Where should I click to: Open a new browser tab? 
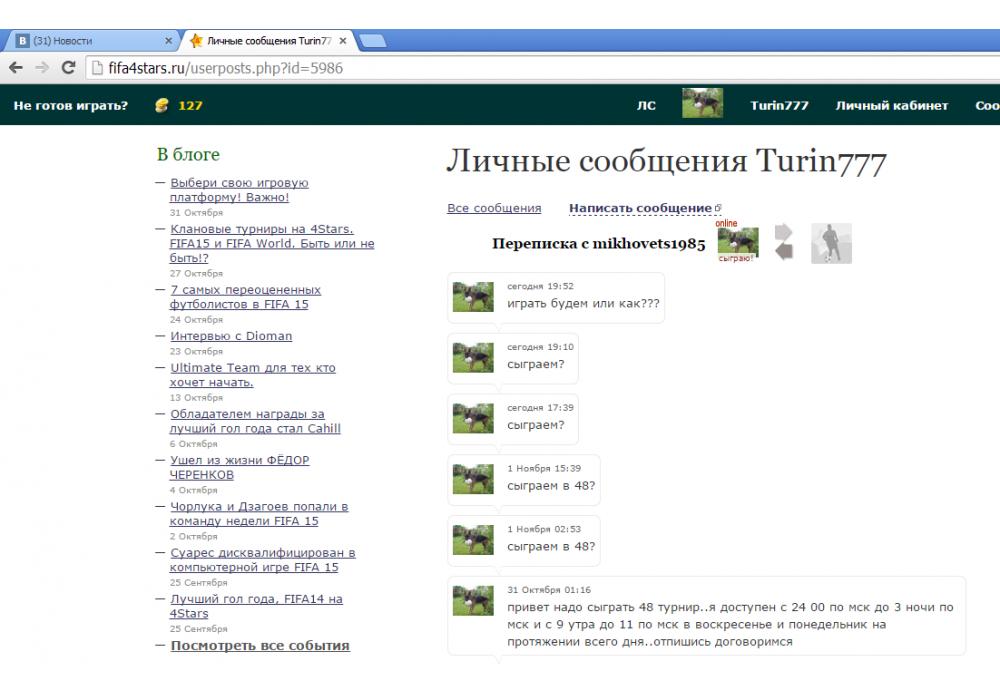coord(372,41)
